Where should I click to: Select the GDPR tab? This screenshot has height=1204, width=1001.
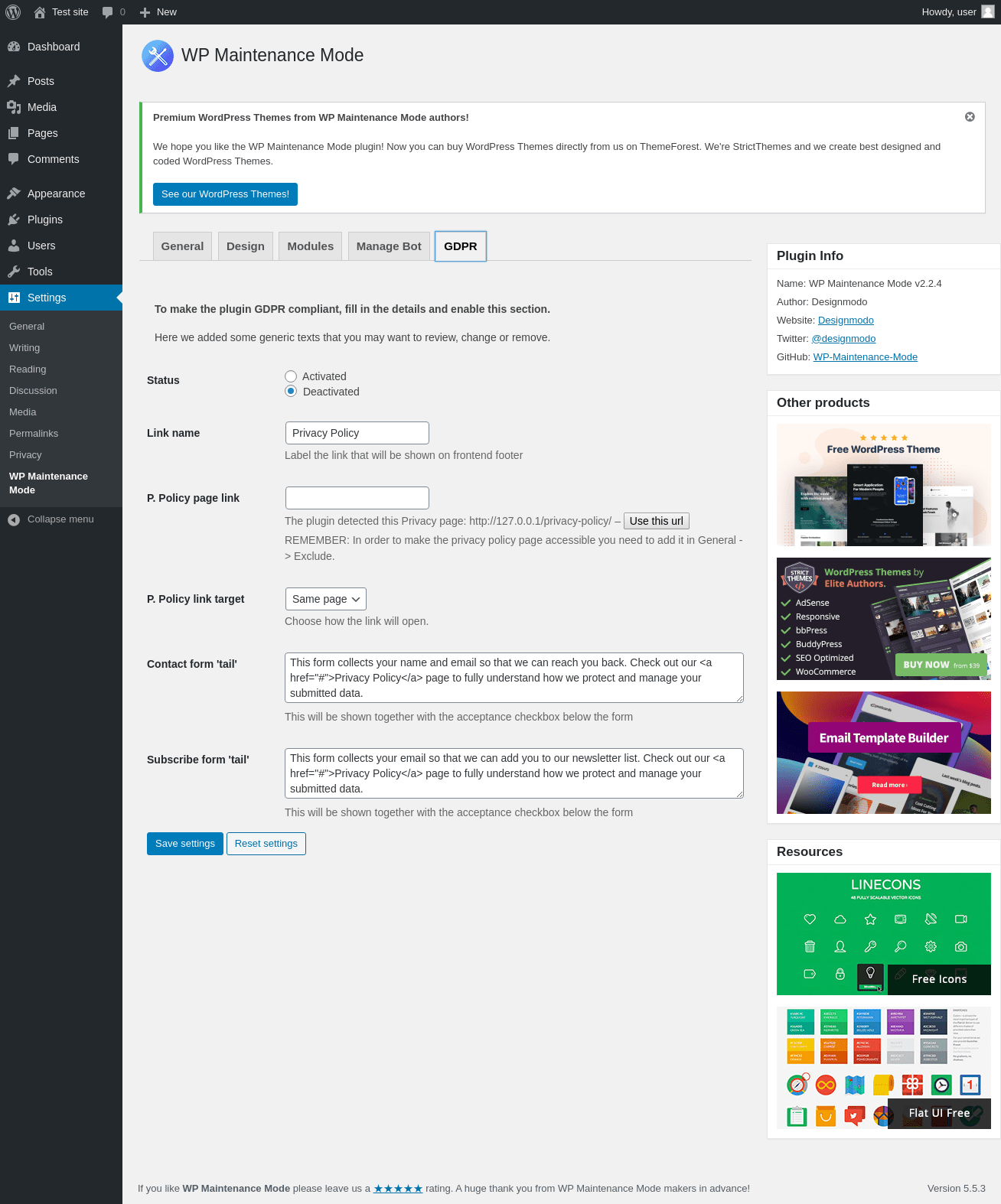tap(461, 246)
